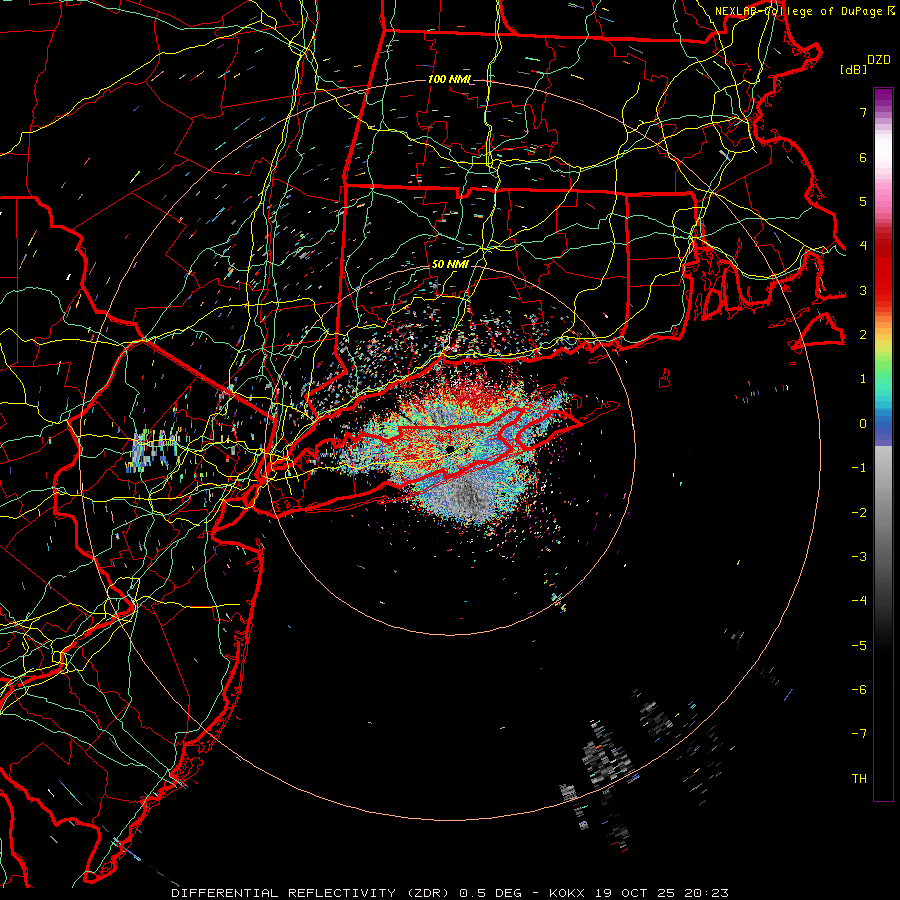Click the 50 NMI range ring label
The height and width of the screenshot is (900, 900).
[450, 264]
